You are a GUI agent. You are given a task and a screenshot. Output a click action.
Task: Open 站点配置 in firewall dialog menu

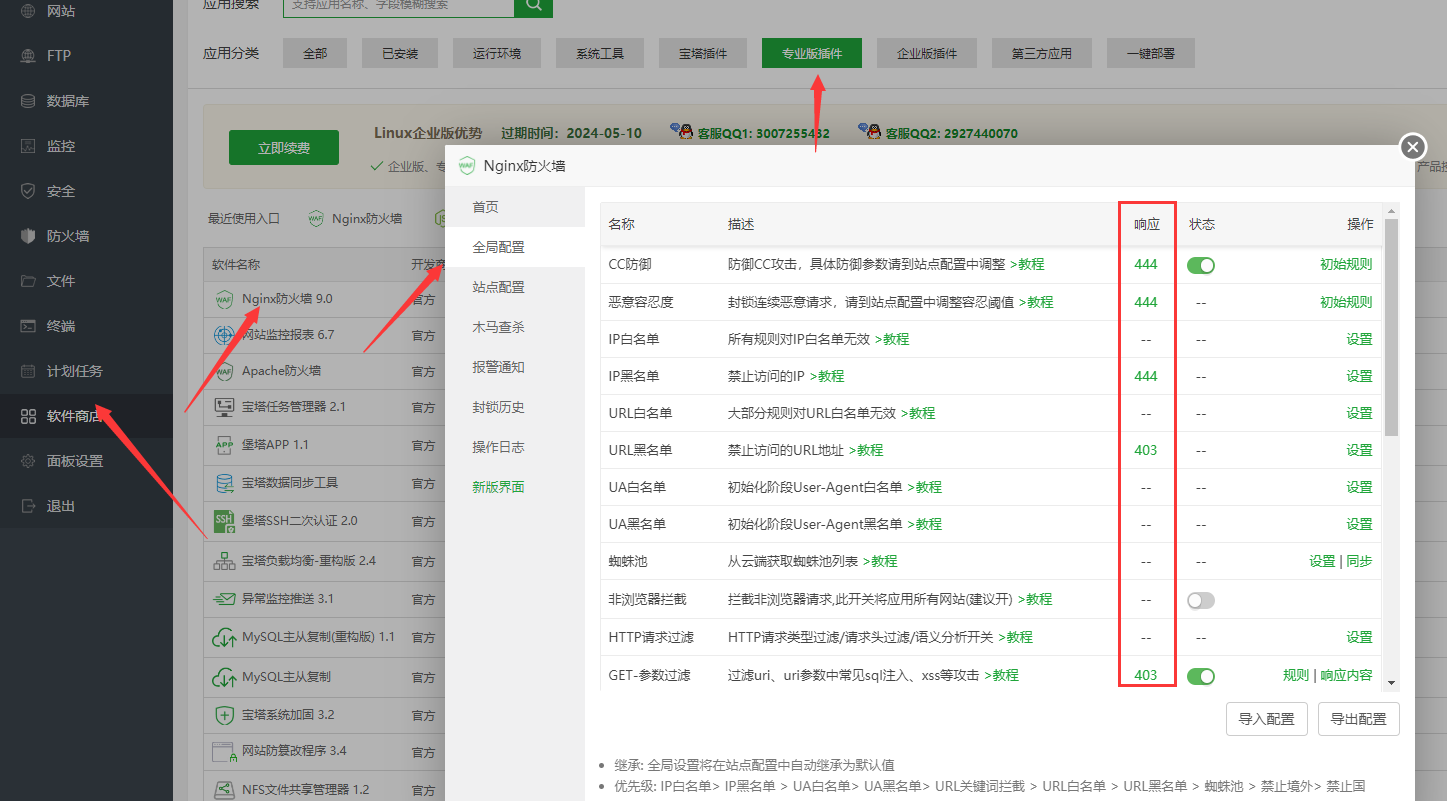pos(515,287)
